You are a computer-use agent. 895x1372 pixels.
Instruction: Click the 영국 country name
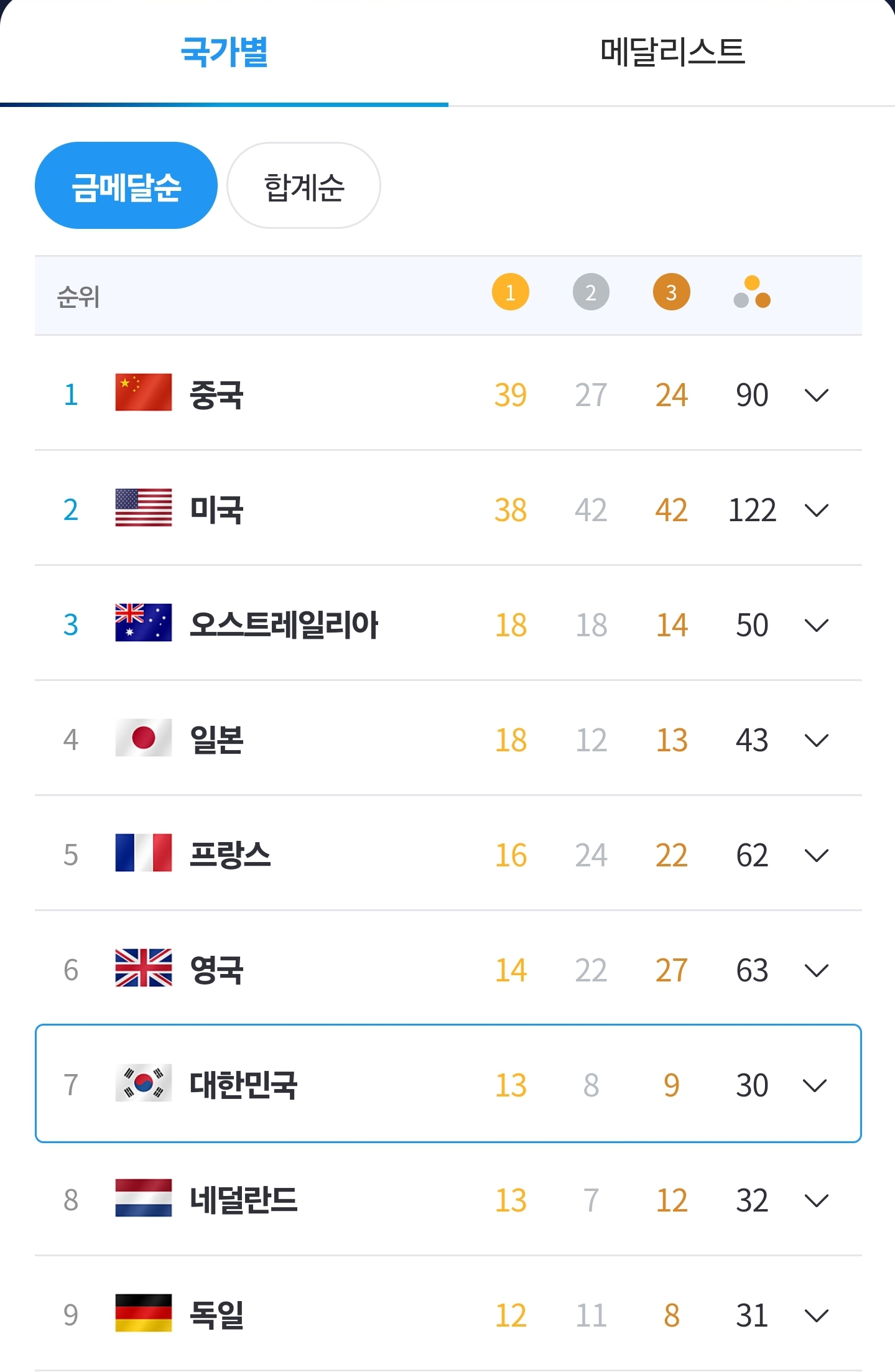coord(216,970)
